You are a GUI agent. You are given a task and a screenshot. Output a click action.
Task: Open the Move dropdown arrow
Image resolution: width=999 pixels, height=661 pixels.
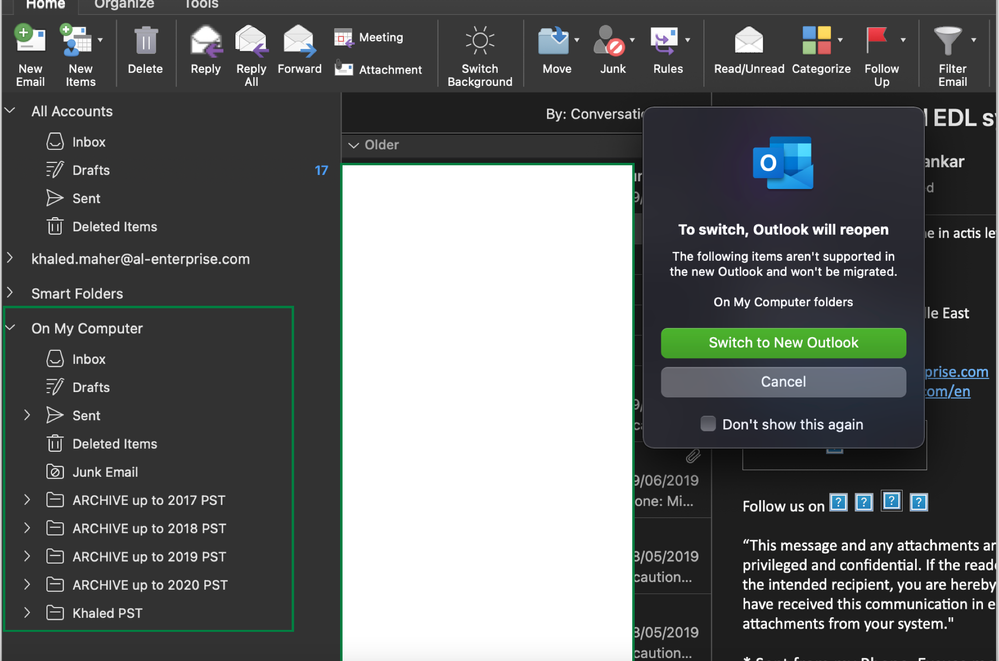click(x=577, y=40)
